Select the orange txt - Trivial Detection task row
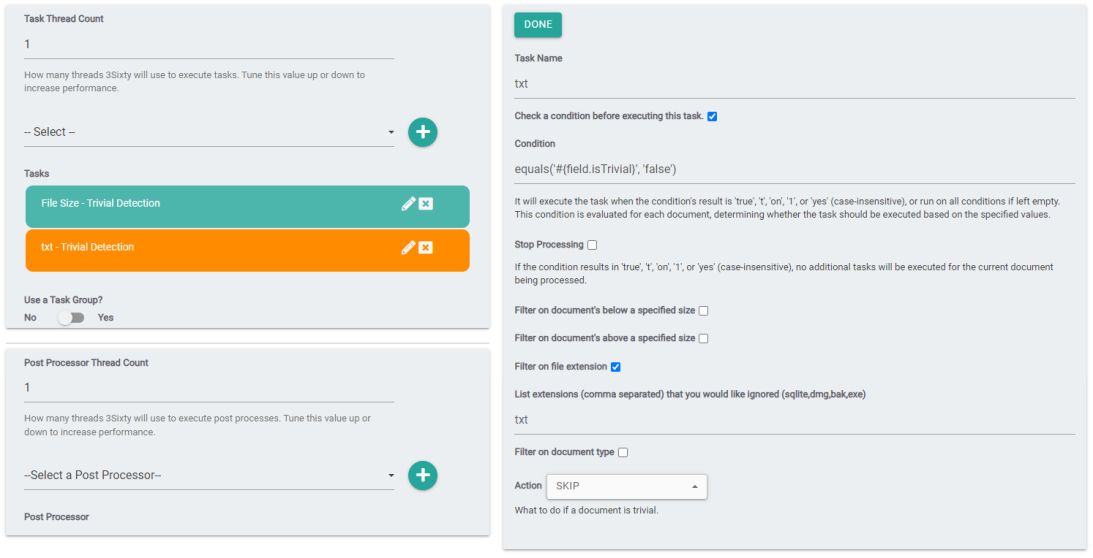Viewport: 1093px width, 558px height. (x=200, y=249)
